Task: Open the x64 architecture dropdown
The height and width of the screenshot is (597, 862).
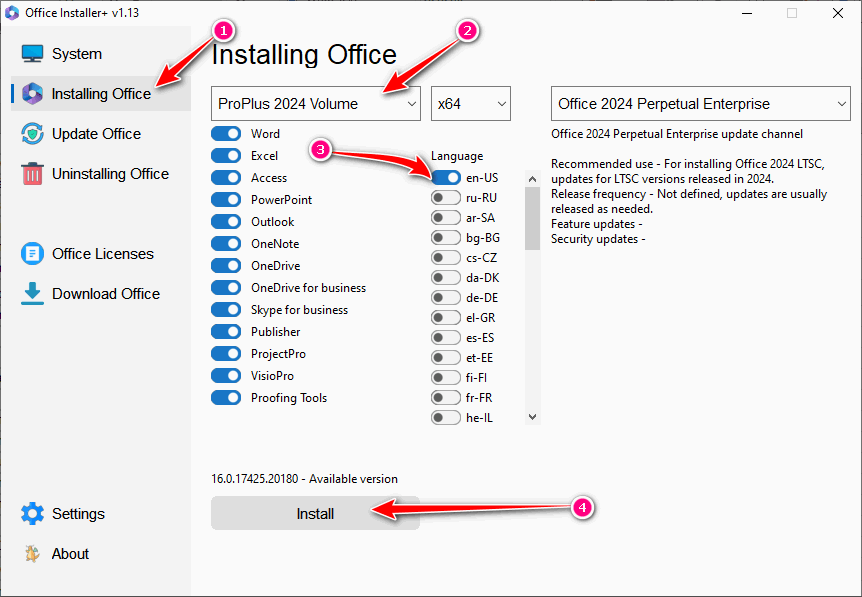Action: tap(471, 103)
